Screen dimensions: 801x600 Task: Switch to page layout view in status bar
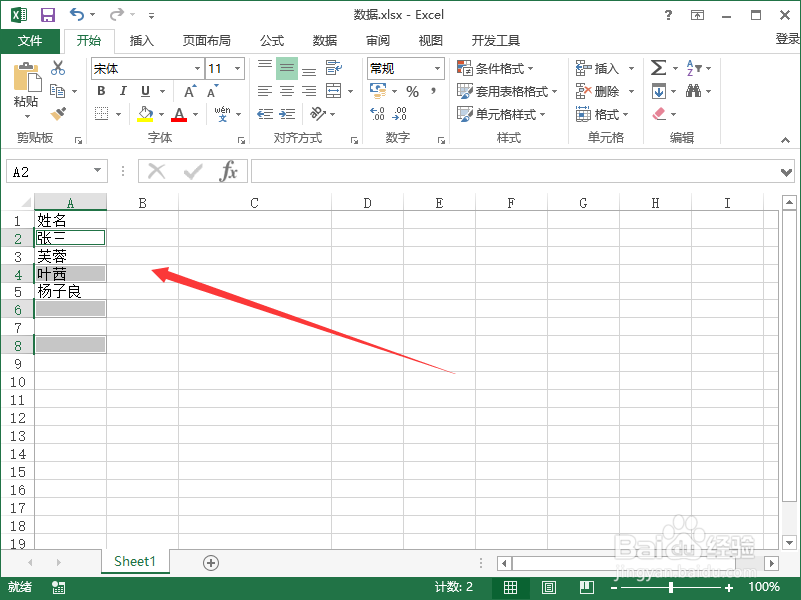[548, 587]
